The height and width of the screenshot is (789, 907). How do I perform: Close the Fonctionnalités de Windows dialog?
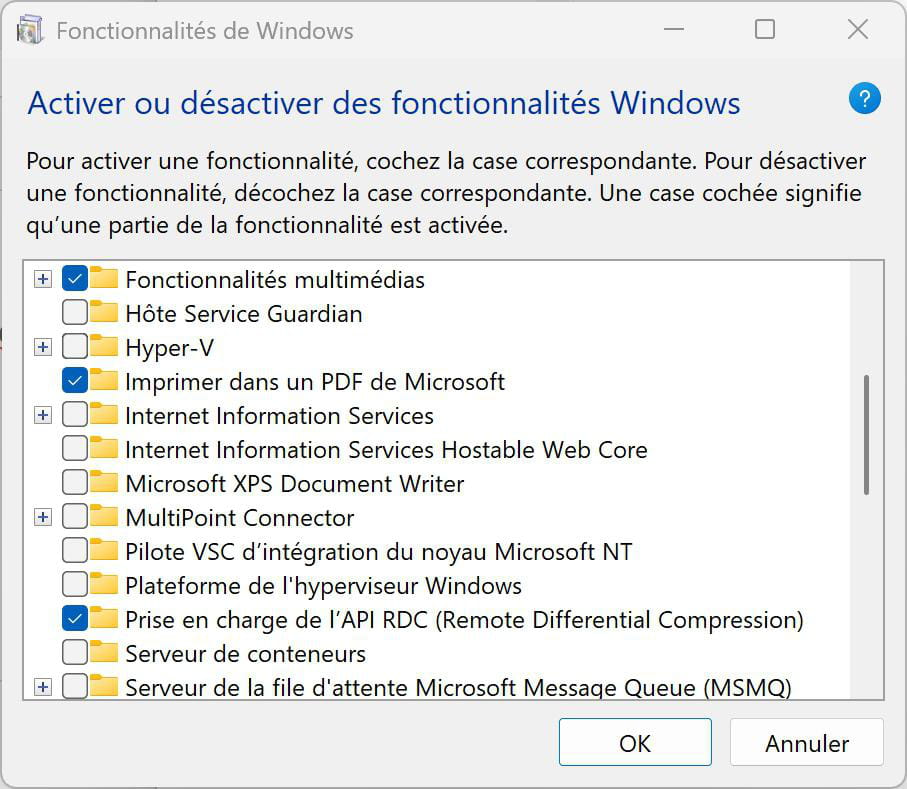[x=858, y=29]
